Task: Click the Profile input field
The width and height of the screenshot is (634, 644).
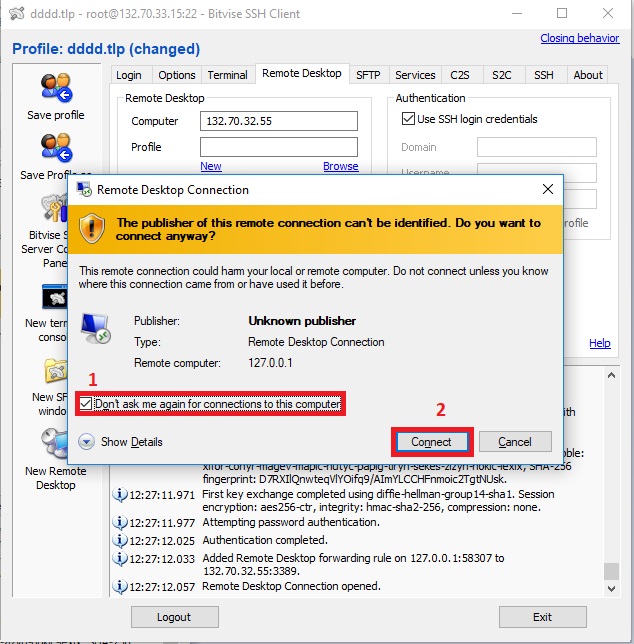Action: (279, 147)
